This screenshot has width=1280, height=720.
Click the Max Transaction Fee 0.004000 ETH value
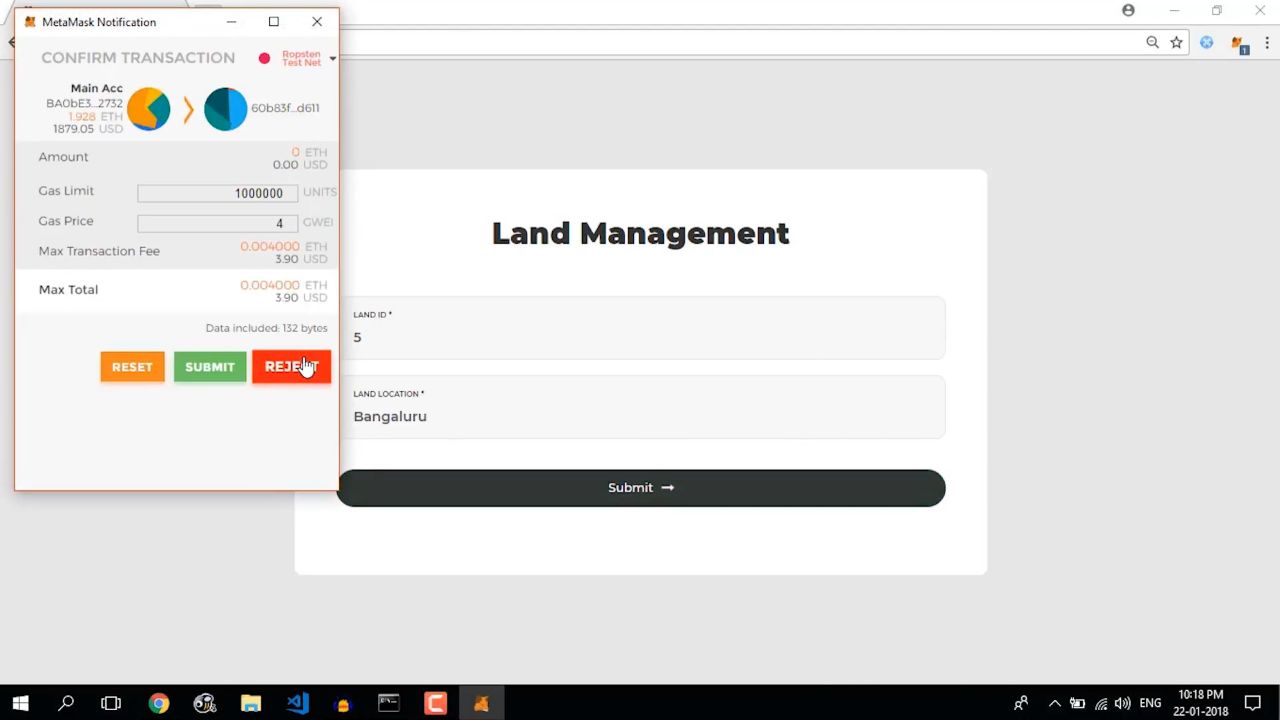pyautogui.click(x=283, y=246)
